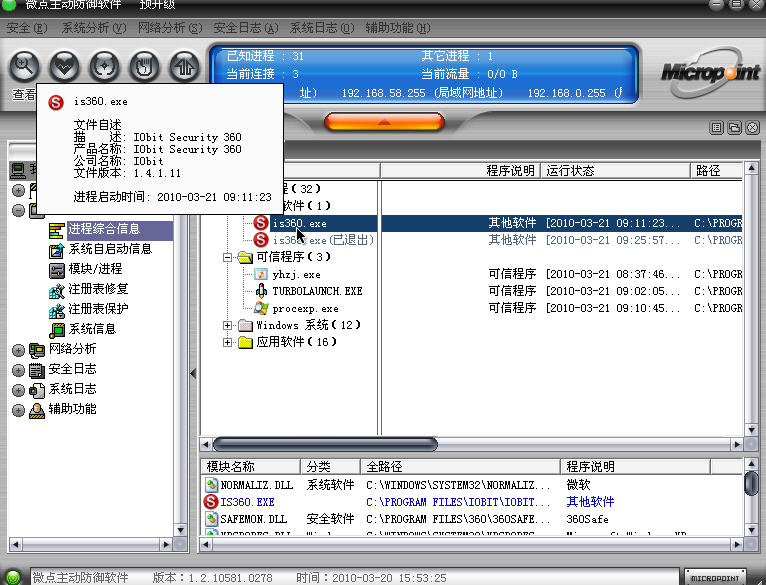Click the sidebar splitter collapse arrow
766x585 pixels.
(x=193, y=374)
